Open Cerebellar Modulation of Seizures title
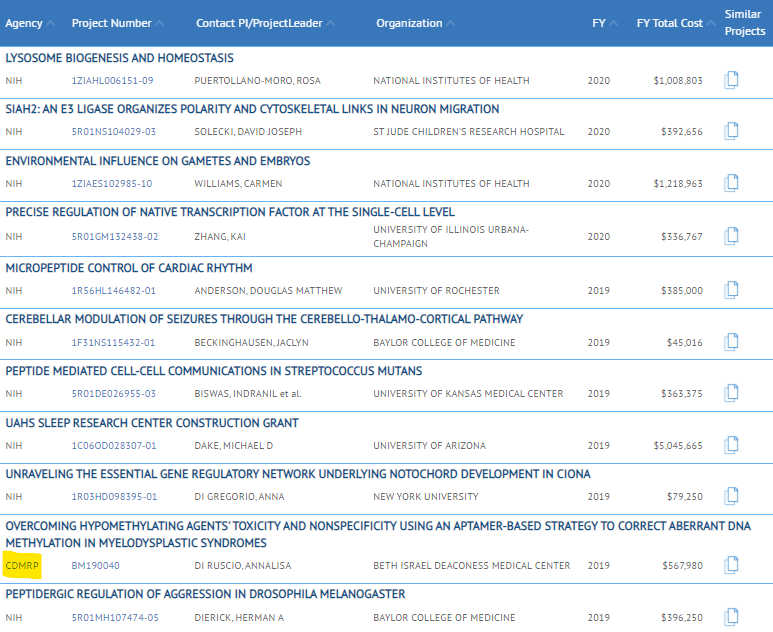 click(264, 319)
